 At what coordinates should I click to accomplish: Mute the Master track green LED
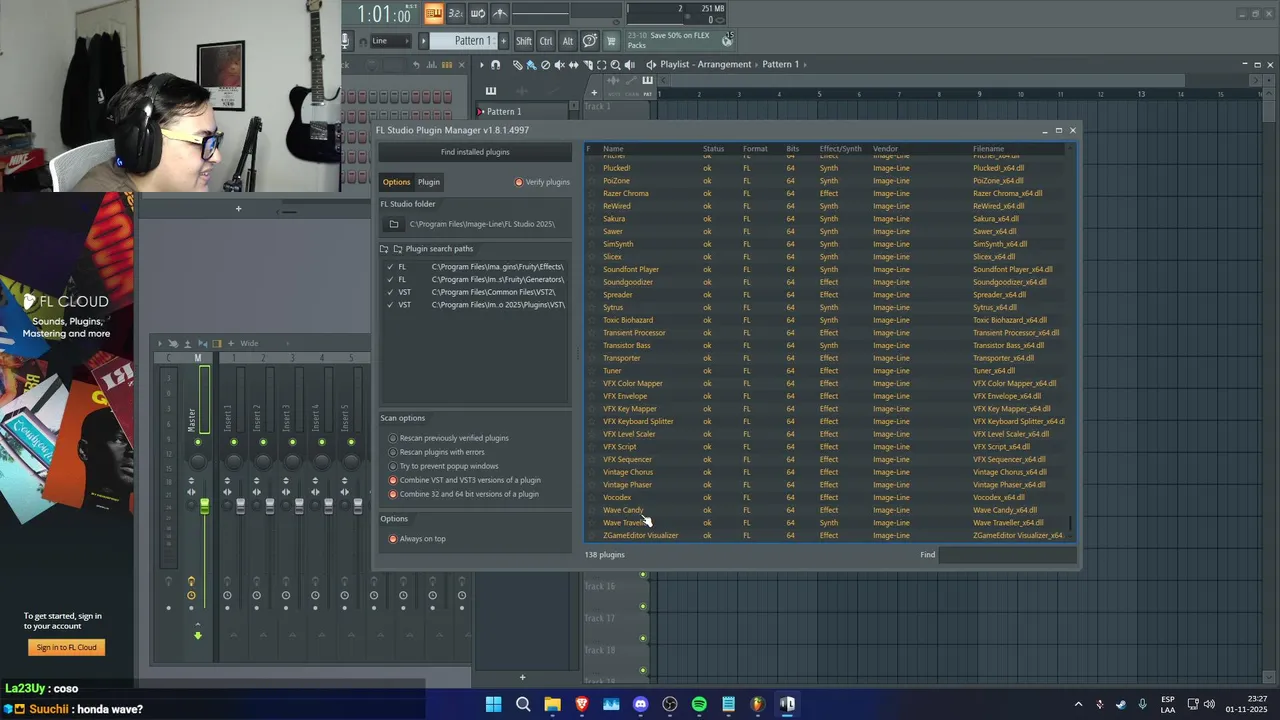click(x=198, y=442)
